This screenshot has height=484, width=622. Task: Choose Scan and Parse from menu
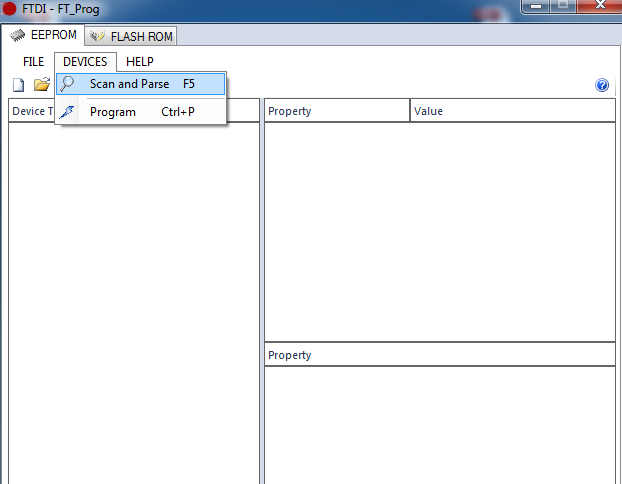[x=140, y=84]
